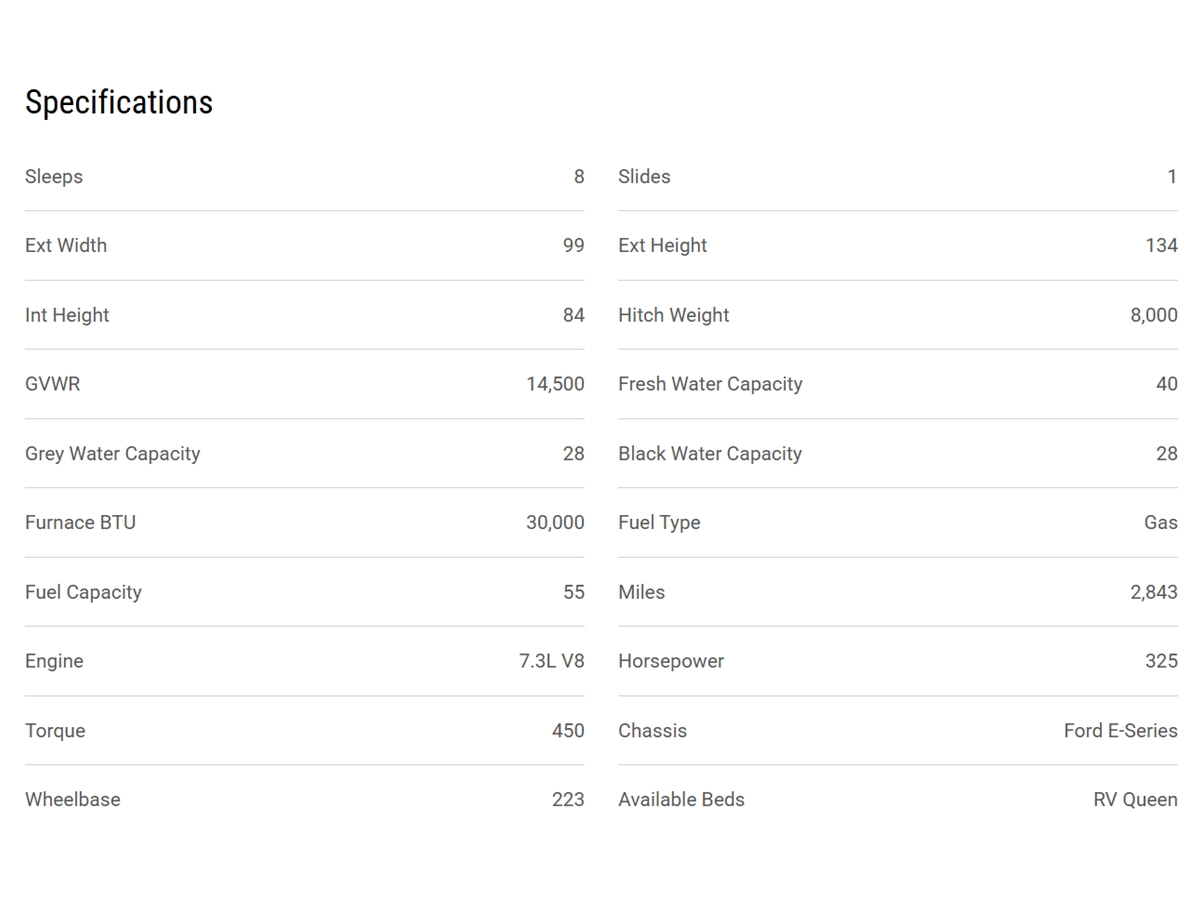
Task: Click the Fresh Water Capacity label
Action: 710,384
